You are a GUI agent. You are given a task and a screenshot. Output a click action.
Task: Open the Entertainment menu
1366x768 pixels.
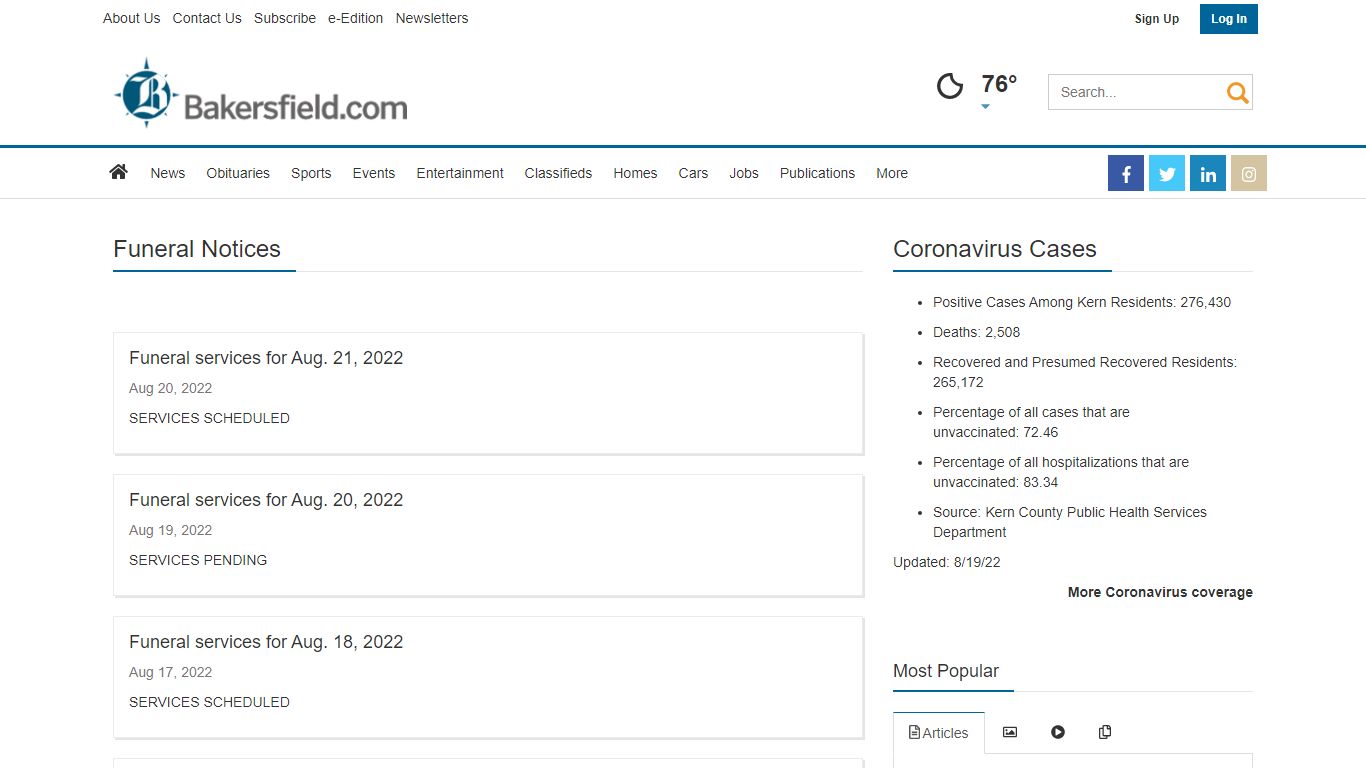[460, 173]
